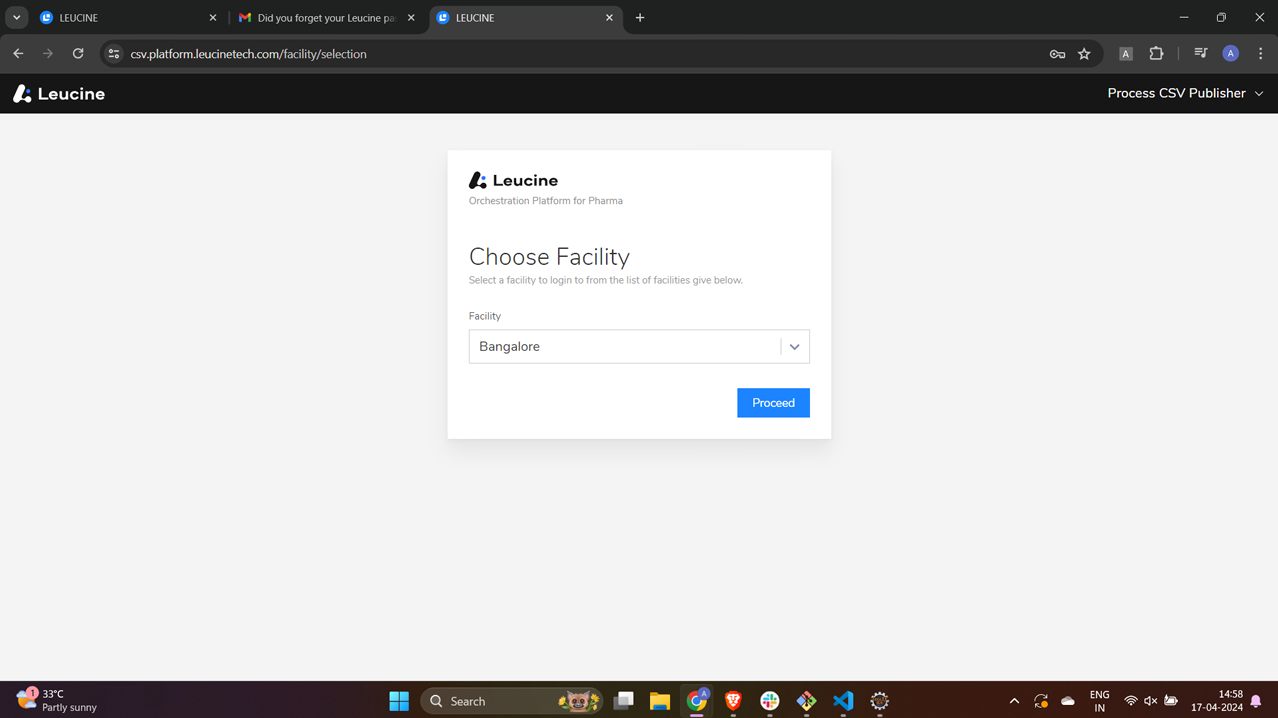Open Task View on the taskbar
1278x718 pixels.
pos(623,701)
